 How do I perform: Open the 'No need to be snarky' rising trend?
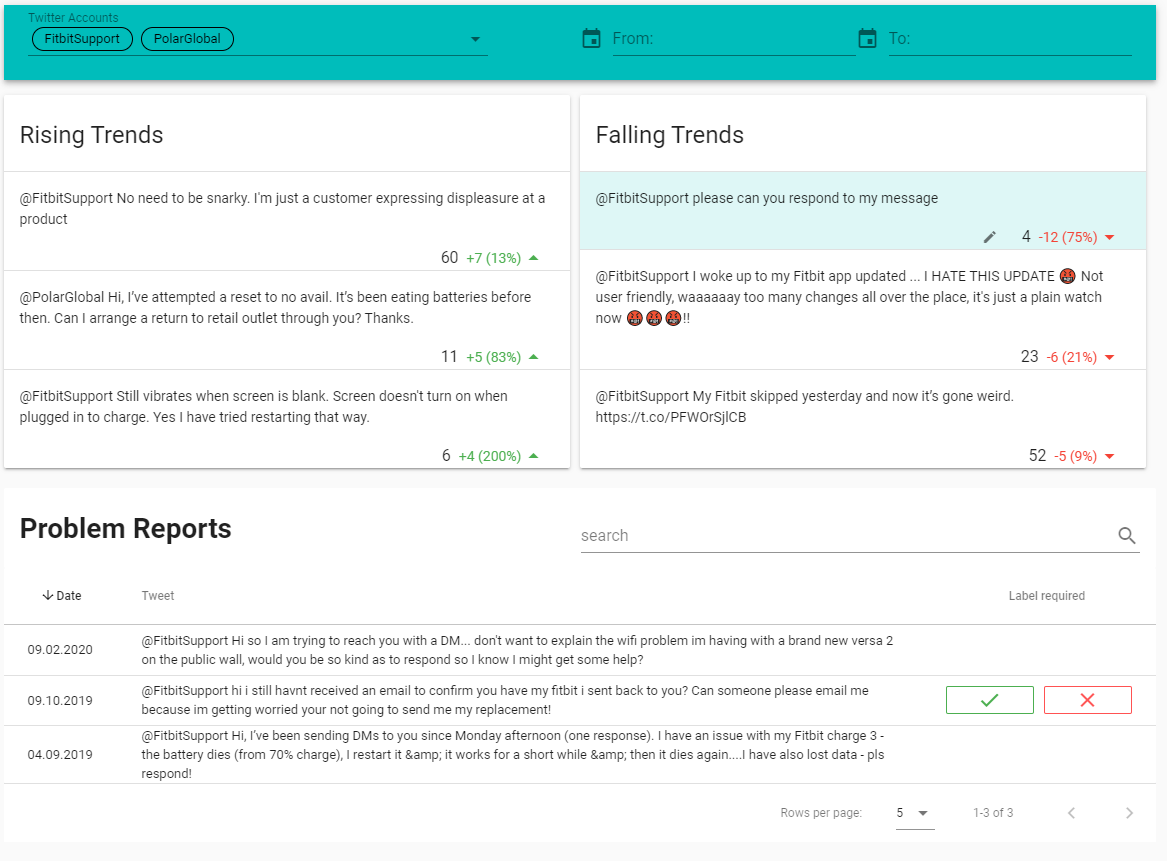point(287,221)
